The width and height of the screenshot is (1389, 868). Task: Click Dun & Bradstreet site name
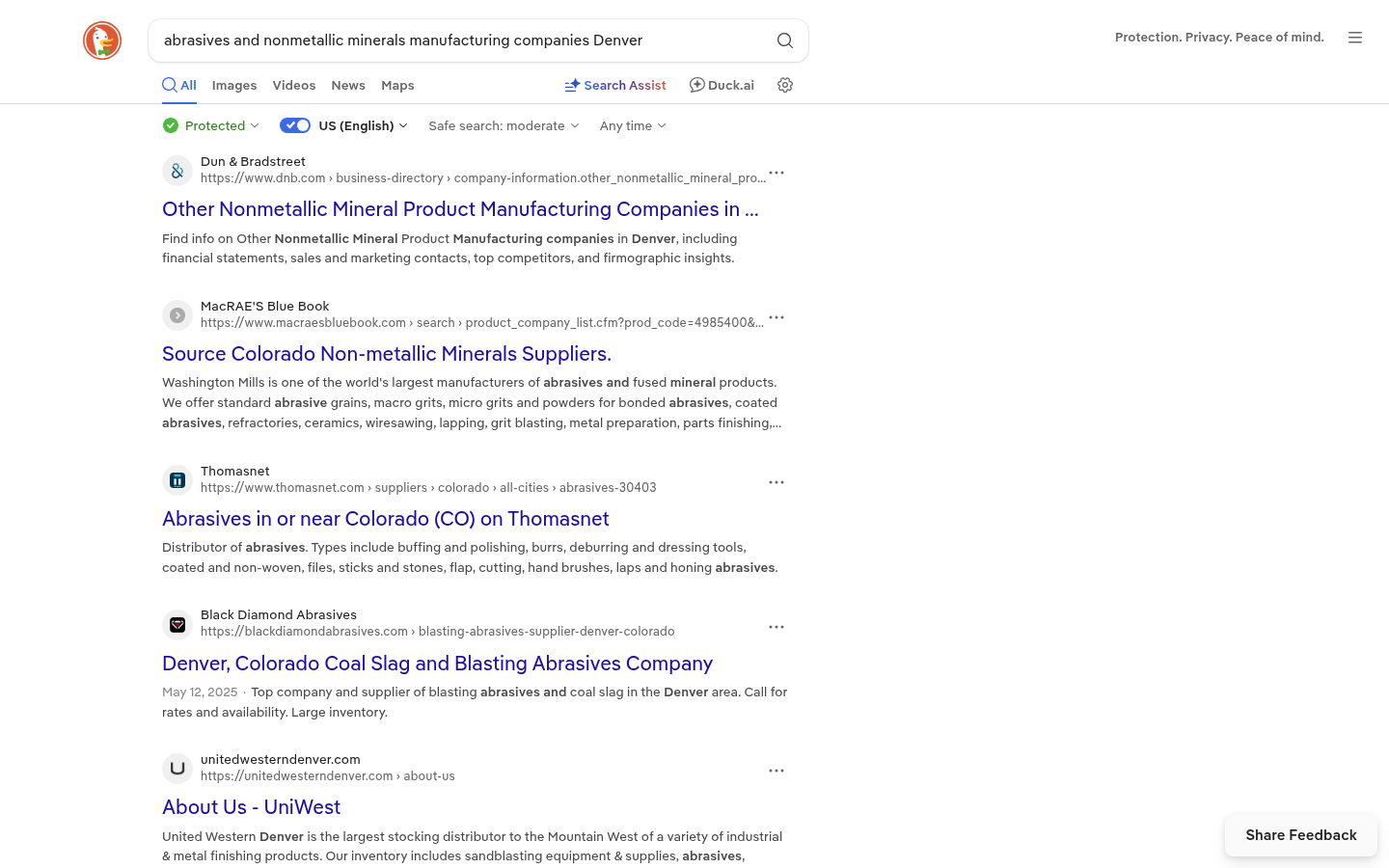click(253, 162)
